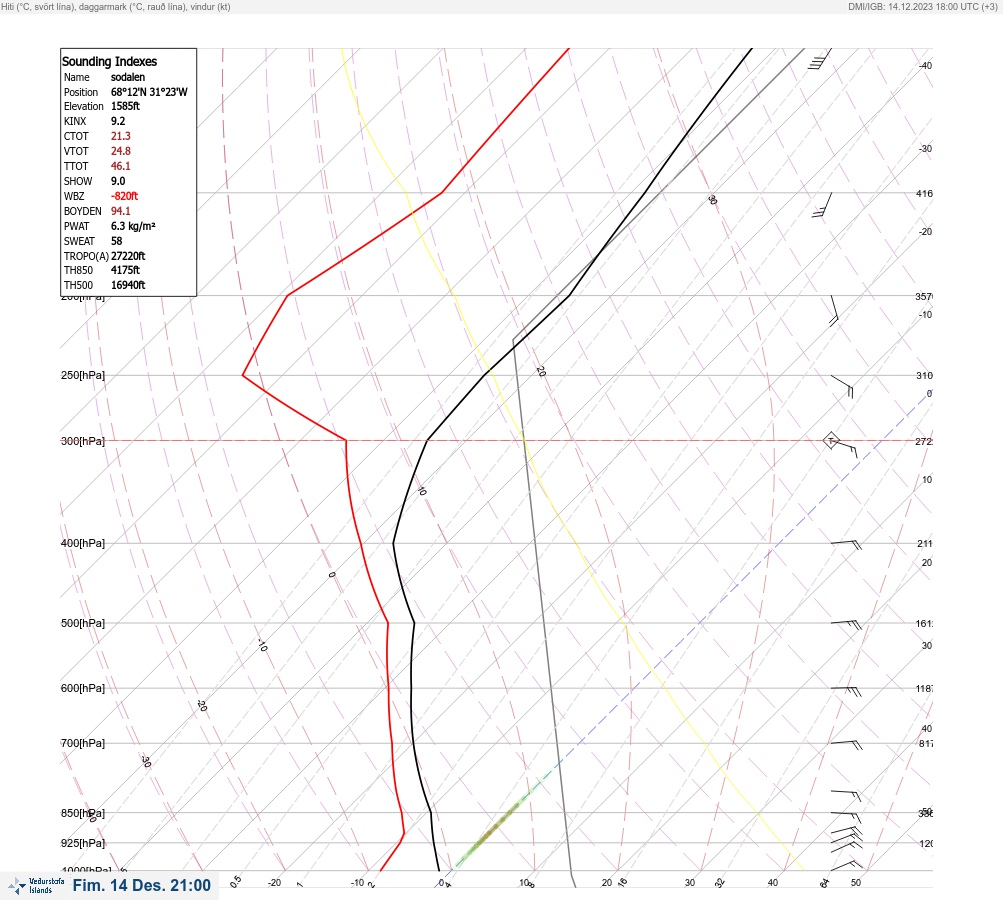This screenshot has width=1003, height=900.
Task: Click the TH500 value 16940ft
Action: pyautogui.click(x=128, y=285)
